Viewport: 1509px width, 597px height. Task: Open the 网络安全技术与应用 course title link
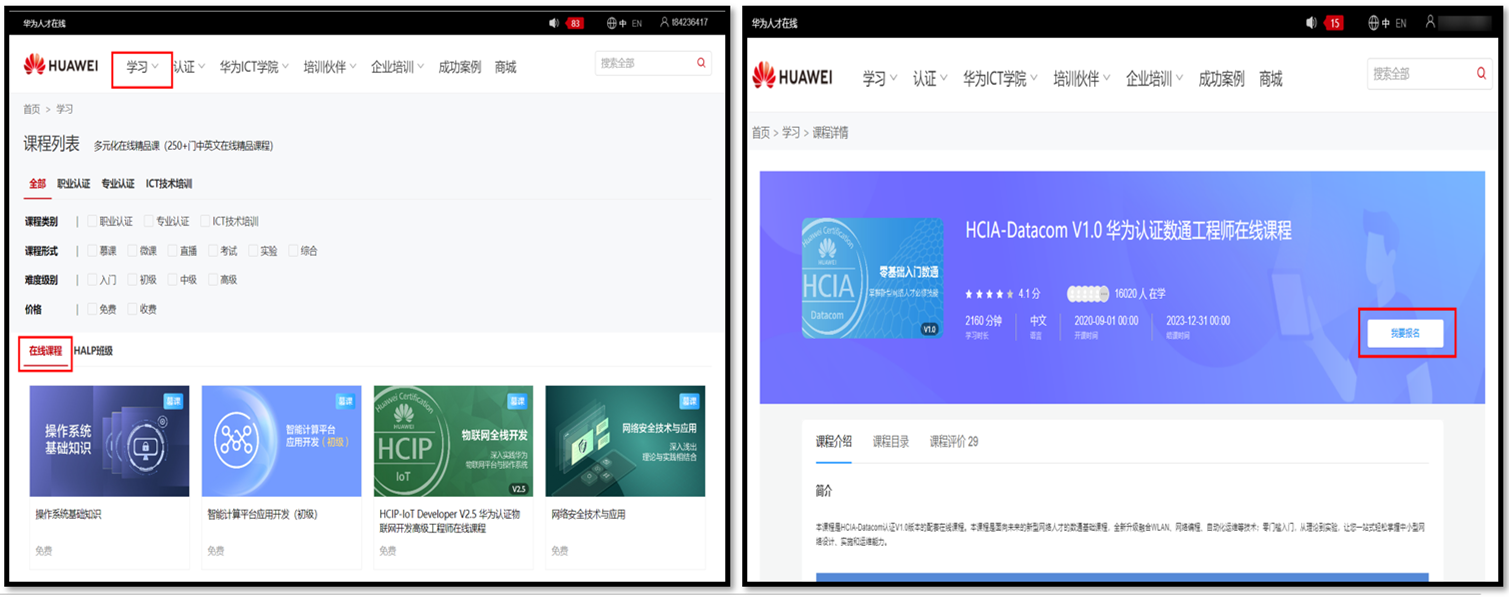click(588, 514)
